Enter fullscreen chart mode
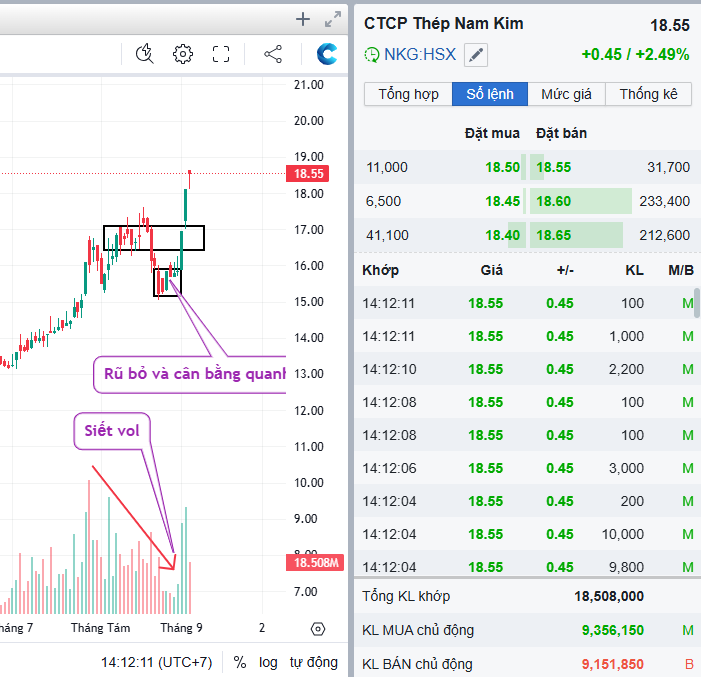The width and height of the screenshot is (701, 677). [221, 54]
